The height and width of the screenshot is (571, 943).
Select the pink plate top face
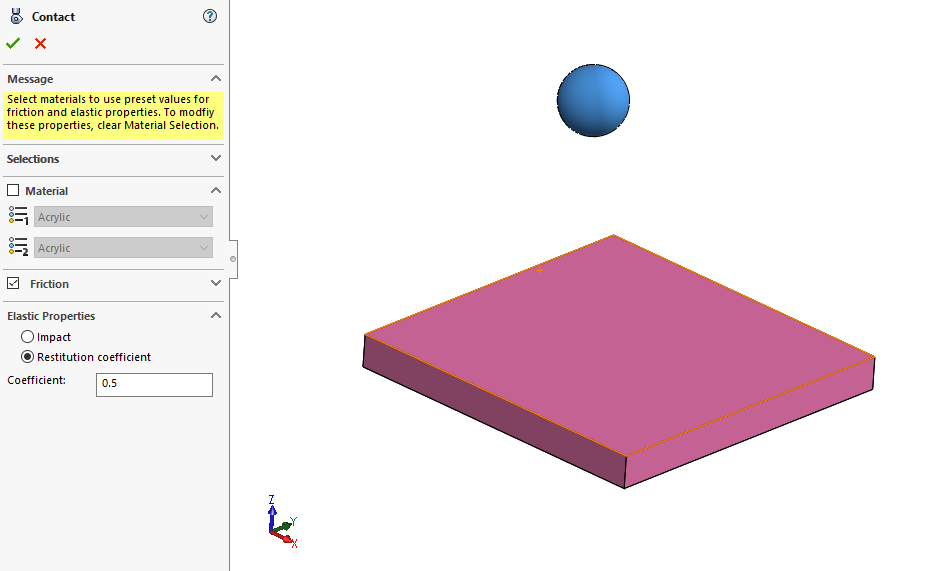coord(619,346)
